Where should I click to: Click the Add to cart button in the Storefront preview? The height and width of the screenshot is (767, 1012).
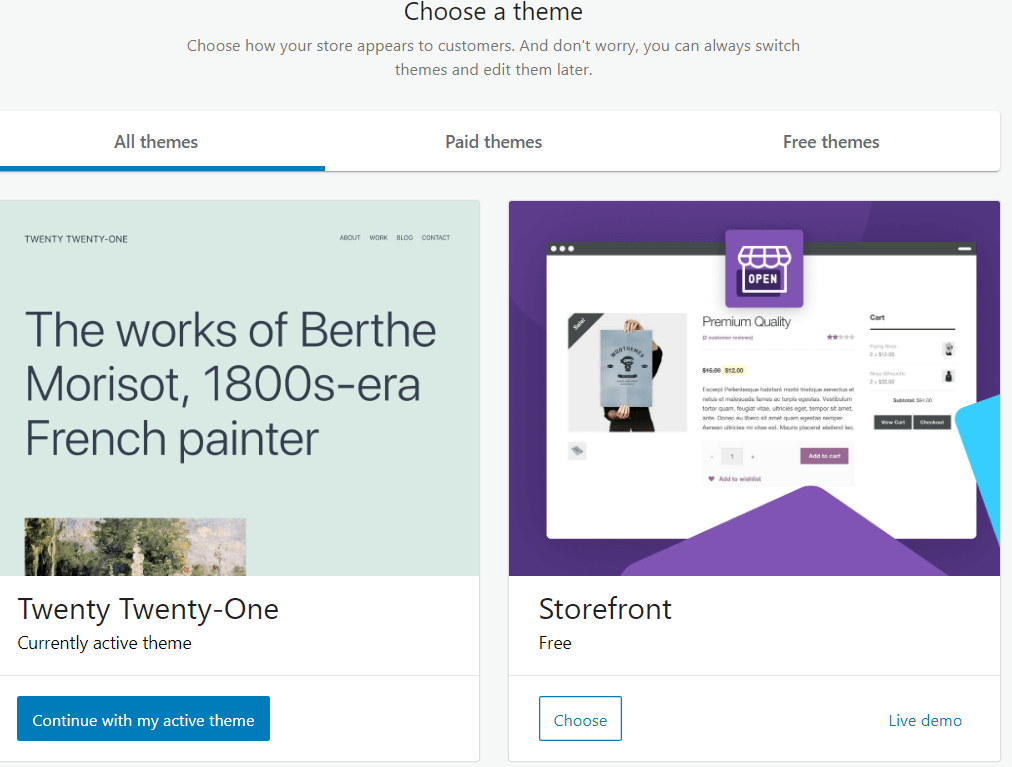click(824, 456)
